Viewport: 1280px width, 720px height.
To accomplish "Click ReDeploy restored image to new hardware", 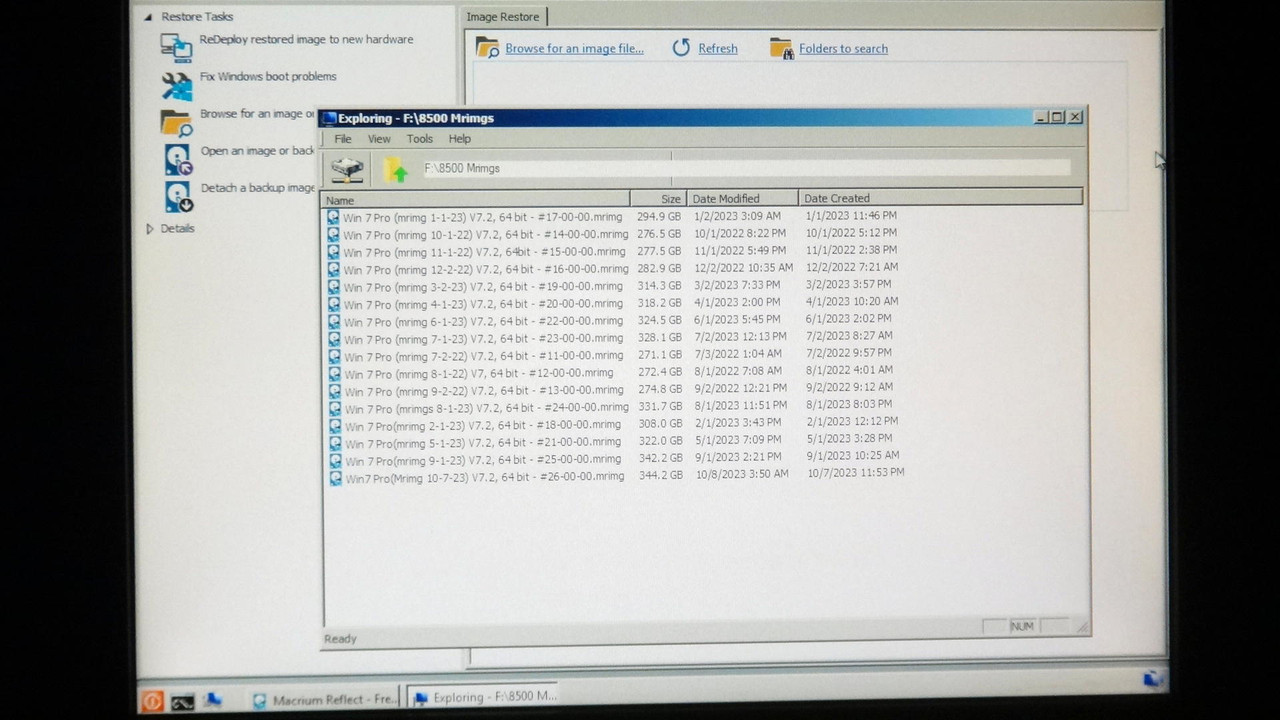I will 306,39.
